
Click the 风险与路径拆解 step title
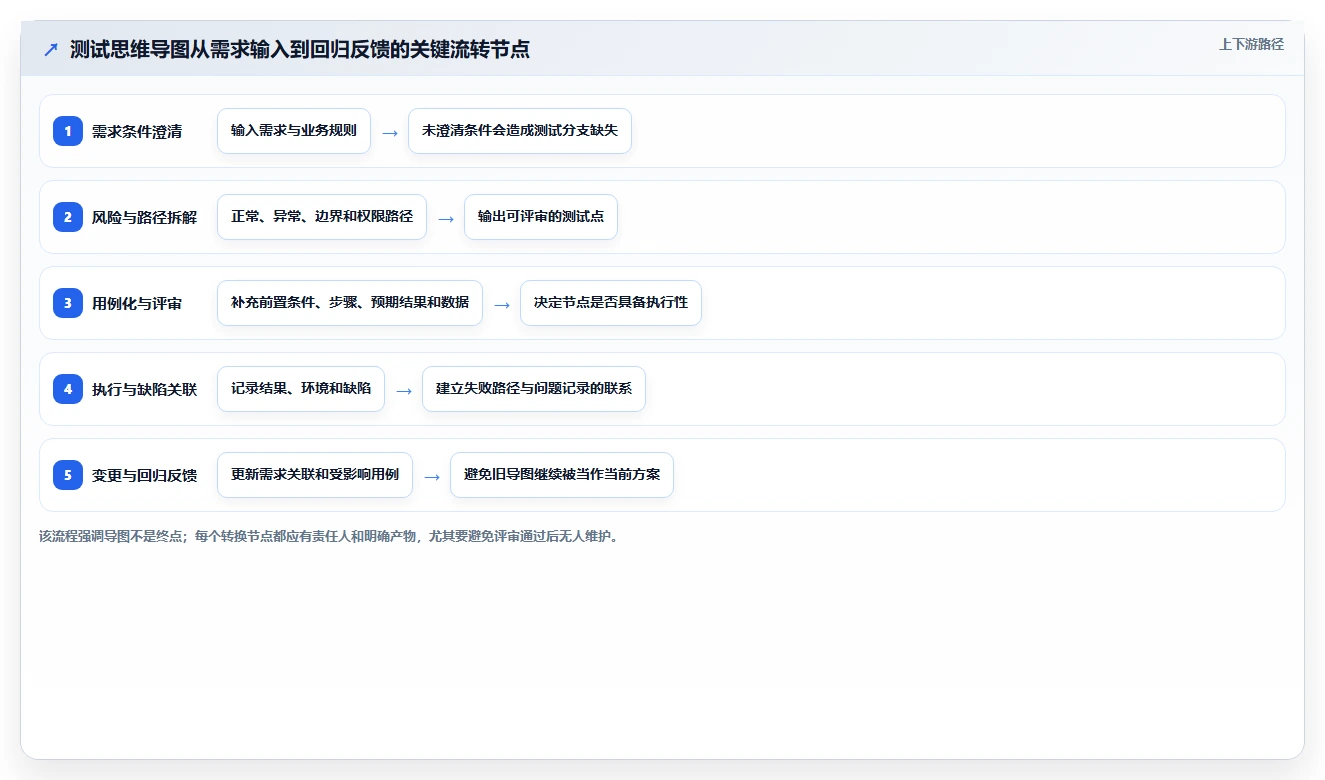point(145,217)
